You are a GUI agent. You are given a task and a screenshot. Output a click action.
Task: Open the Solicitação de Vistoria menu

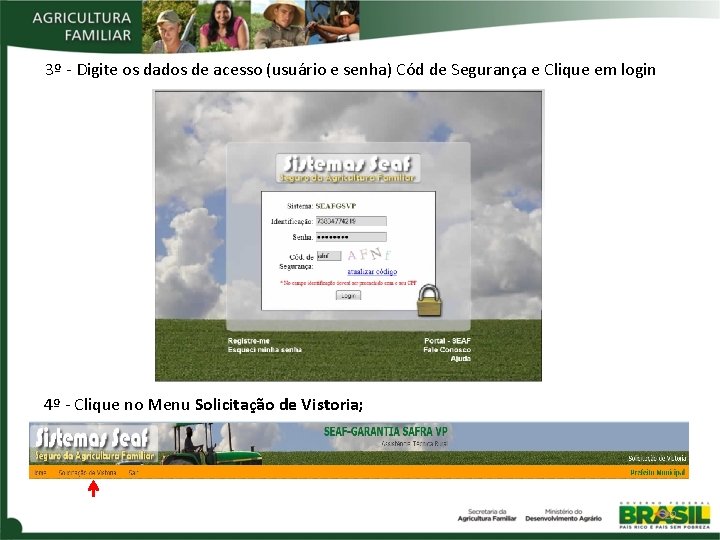[x=87, y=472]
